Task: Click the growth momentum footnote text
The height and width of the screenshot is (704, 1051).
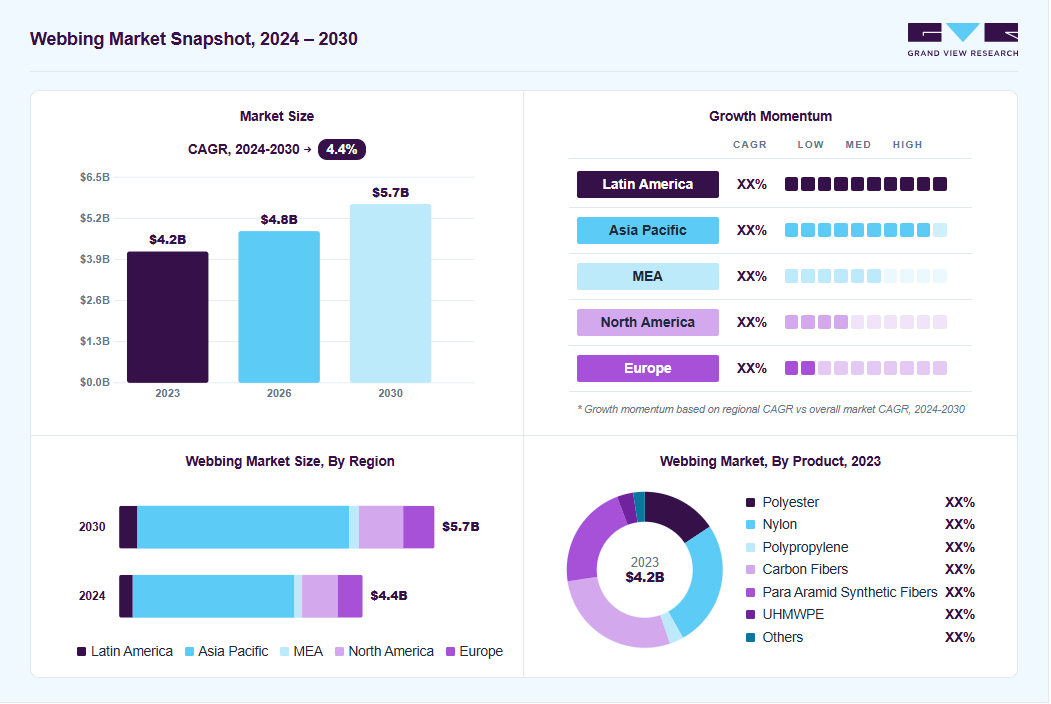Action: [x=771, y=409]
